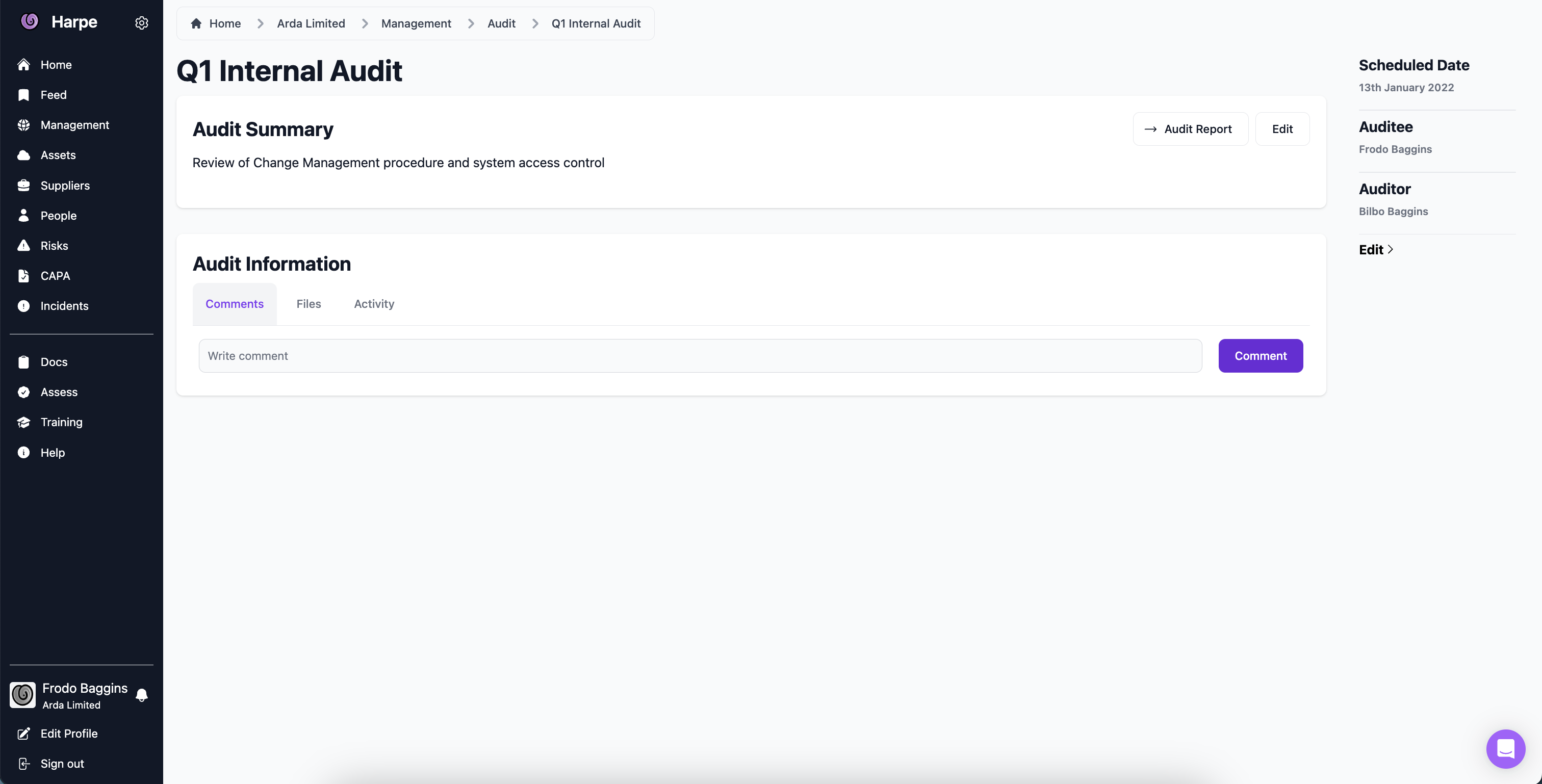Go to Arda Limited breadcrumb link

click(311, 23)
